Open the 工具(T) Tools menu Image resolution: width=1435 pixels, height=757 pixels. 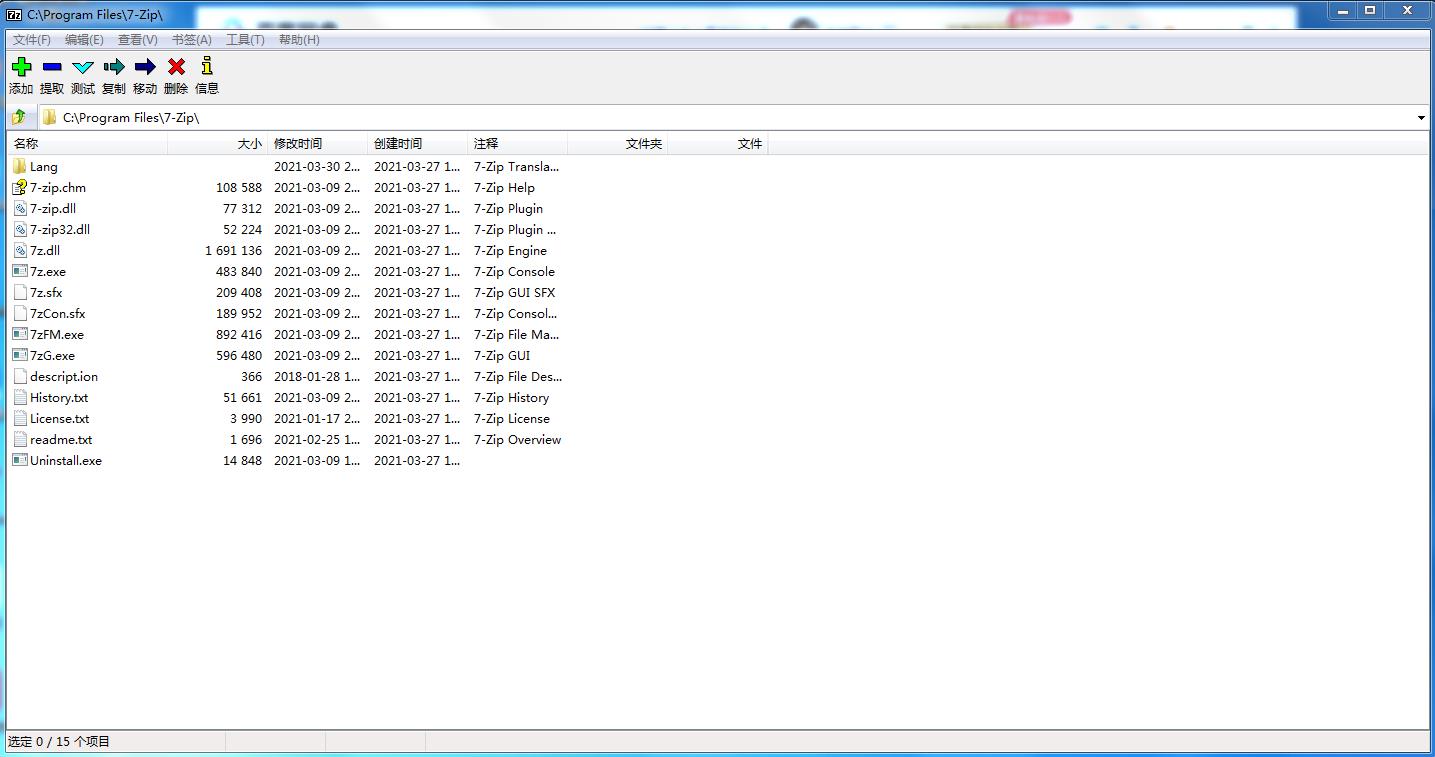(x=245, y=40)
